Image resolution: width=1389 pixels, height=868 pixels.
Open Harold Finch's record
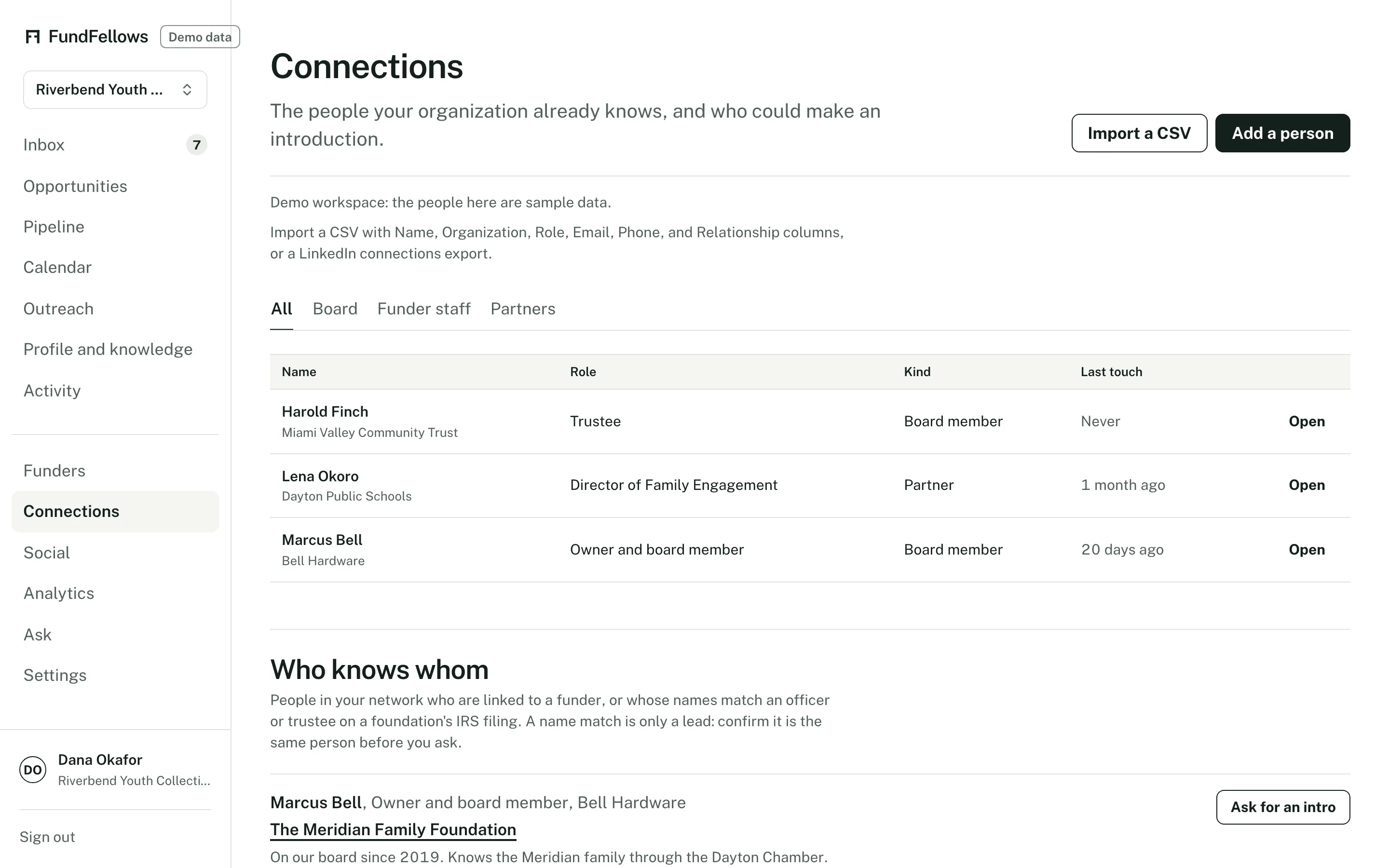coord(1307,421)
